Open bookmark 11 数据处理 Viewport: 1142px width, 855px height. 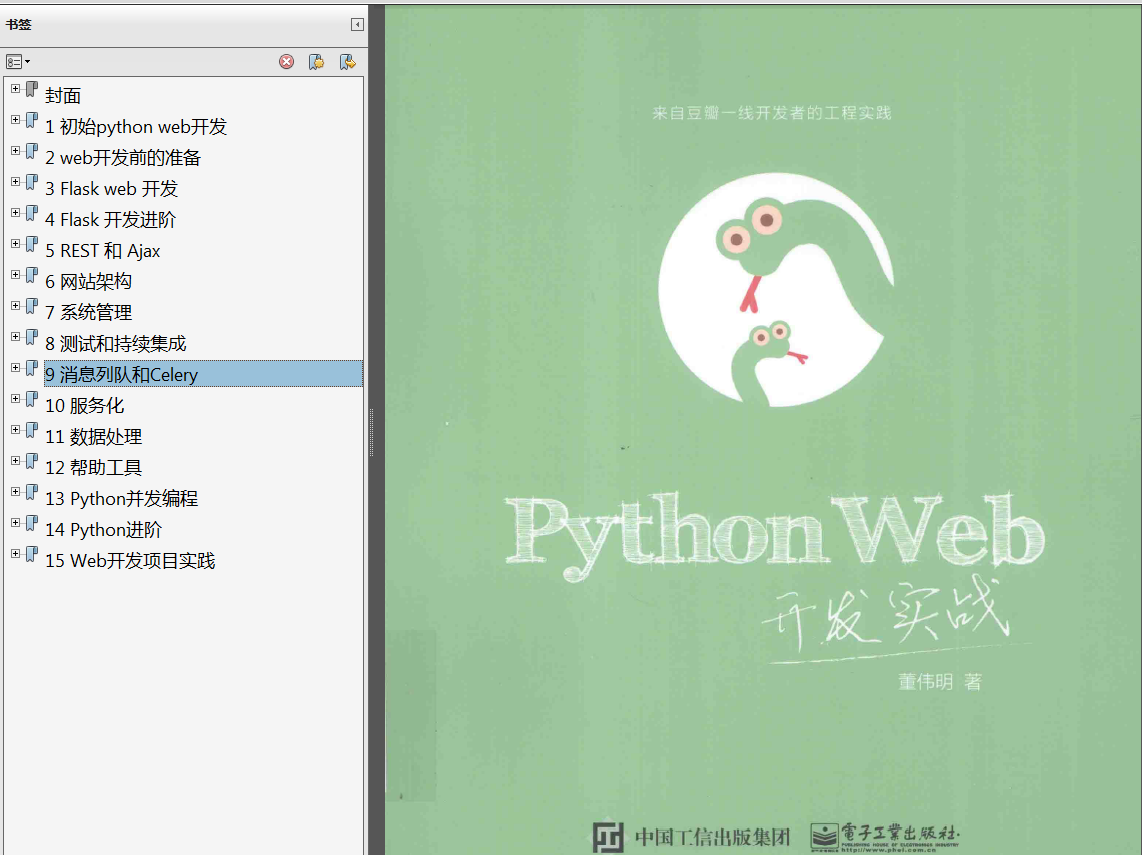tap(93, 437)
